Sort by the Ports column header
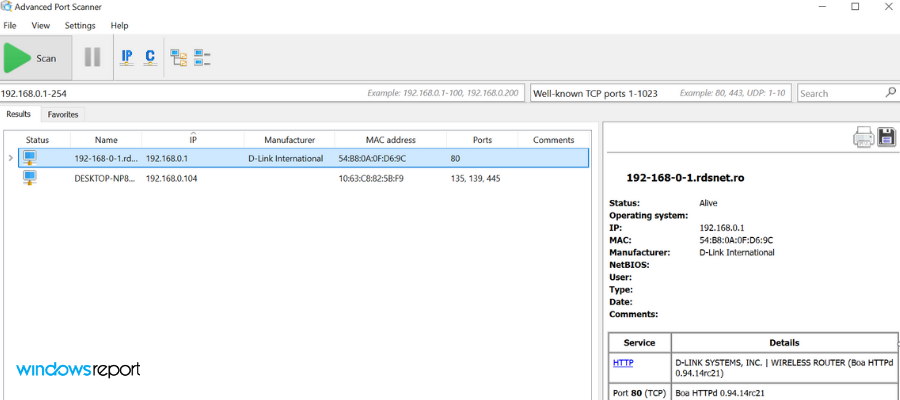Screen dimensions: 900x400 (x=482, y=140)
